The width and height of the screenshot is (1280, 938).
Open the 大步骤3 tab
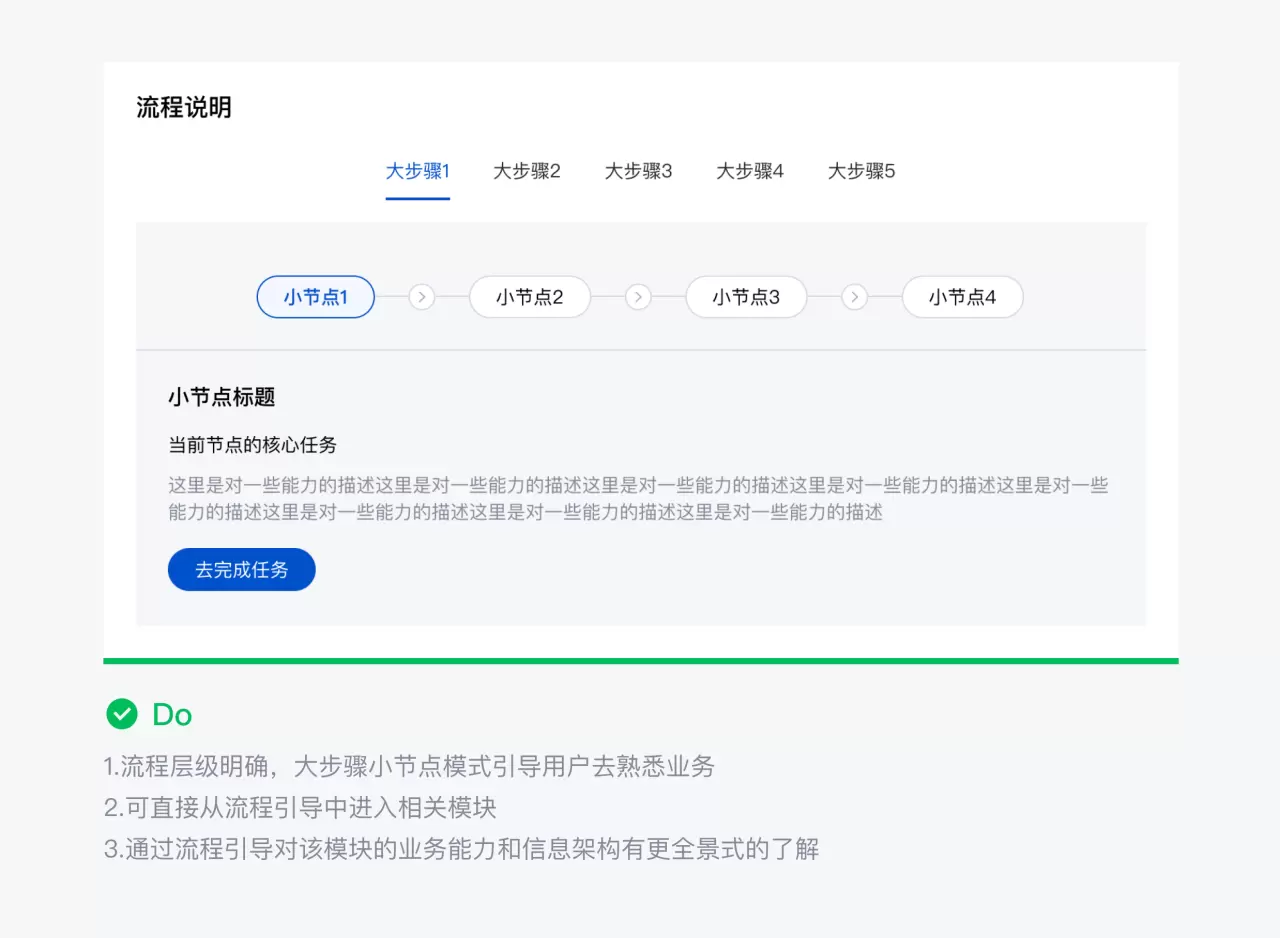tap(638, 171)
